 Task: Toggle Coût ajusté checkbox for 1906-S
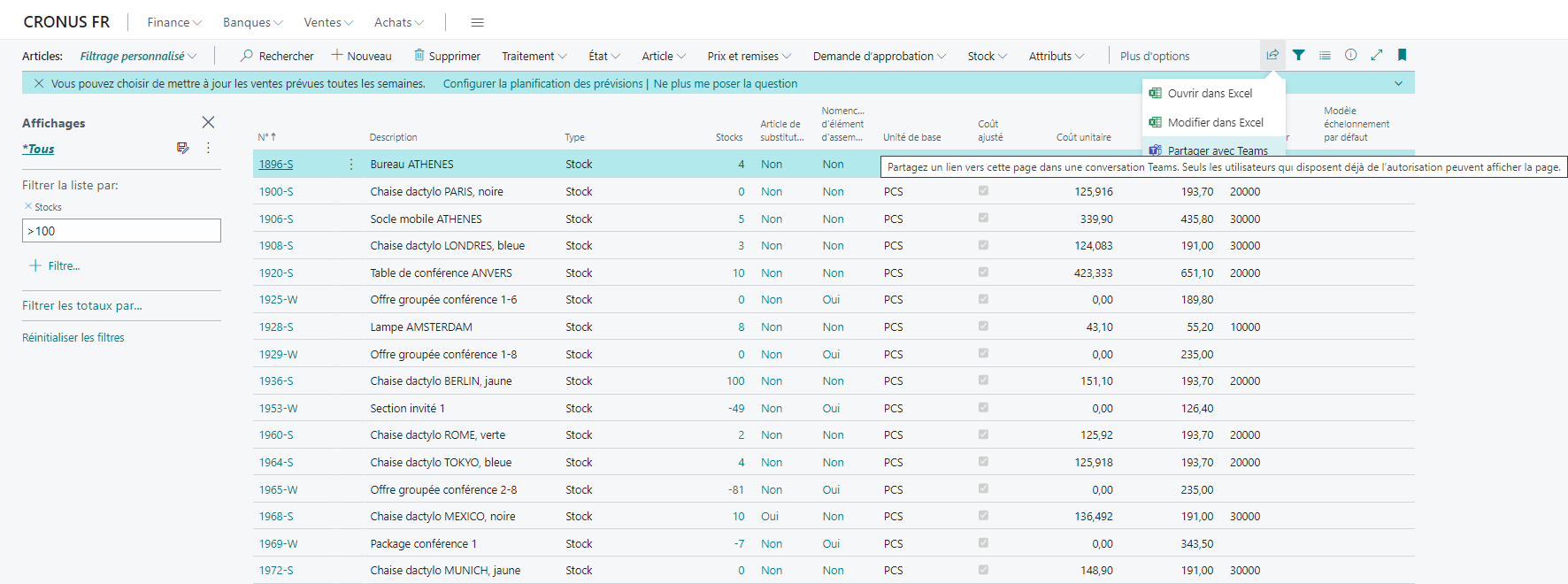click(983, 218)
